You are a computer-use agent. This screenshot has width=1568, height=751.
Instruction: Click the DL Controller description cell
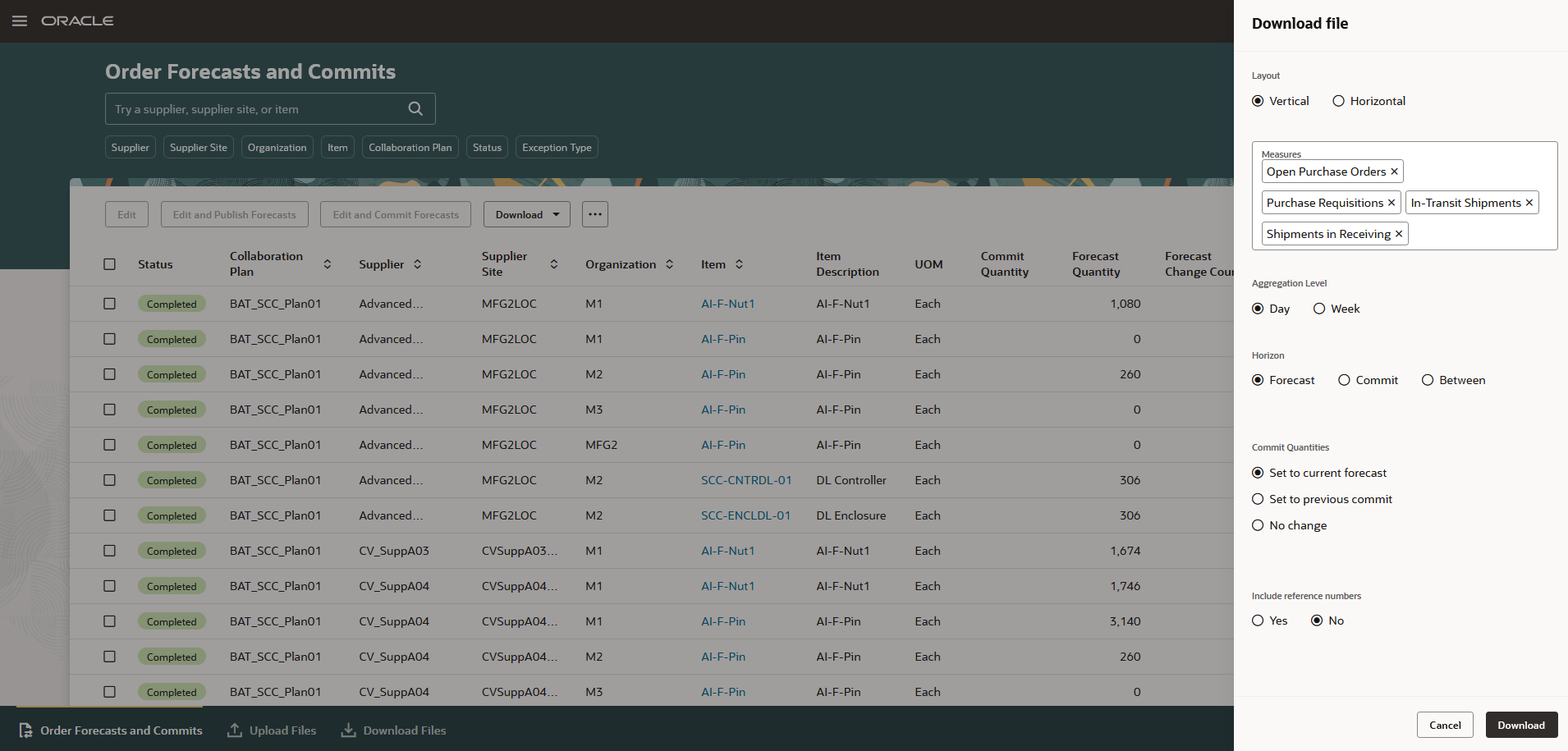click(851, 480)
